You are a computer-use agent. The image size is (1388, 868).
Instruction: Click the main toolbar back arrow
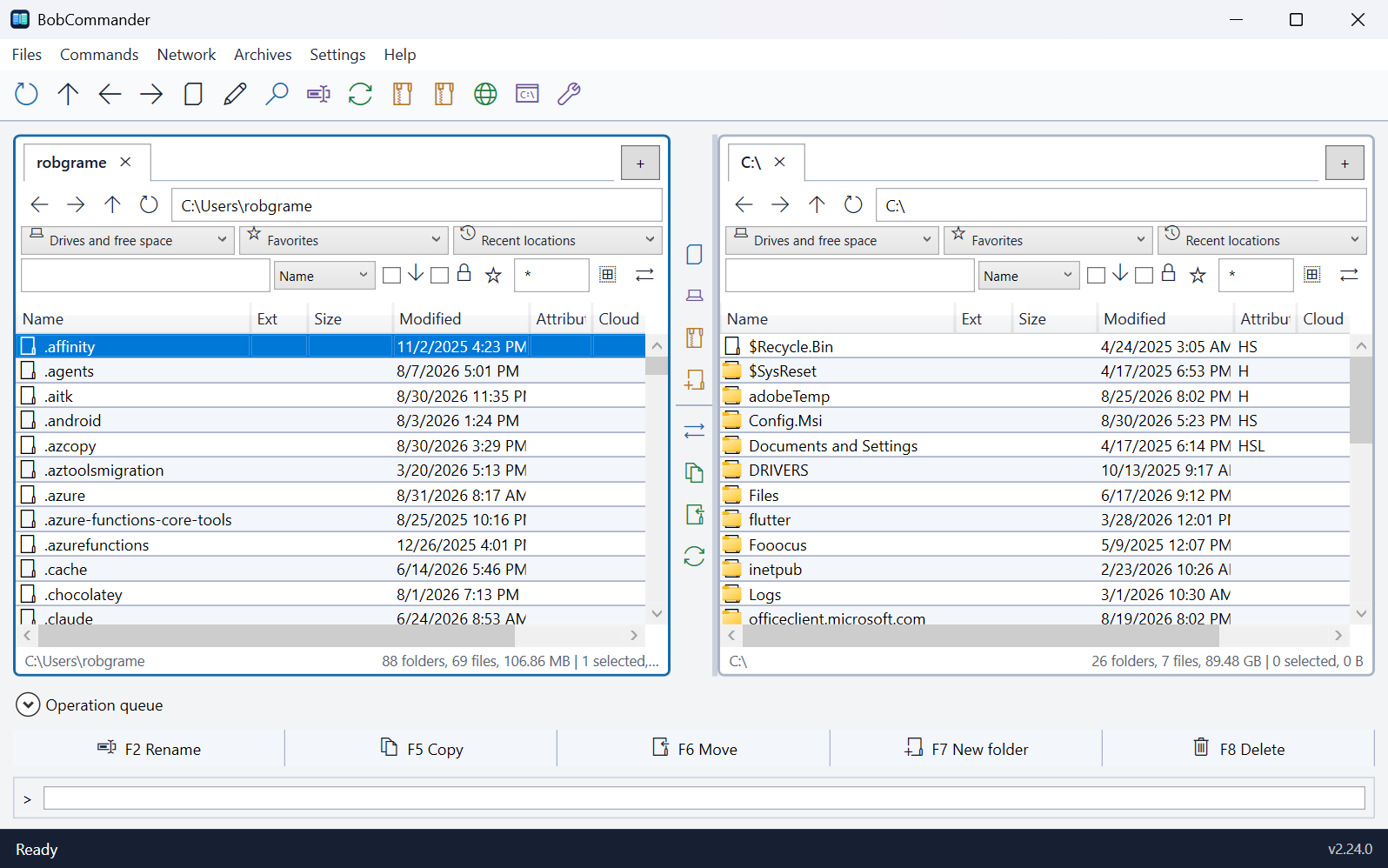(110, 94)
